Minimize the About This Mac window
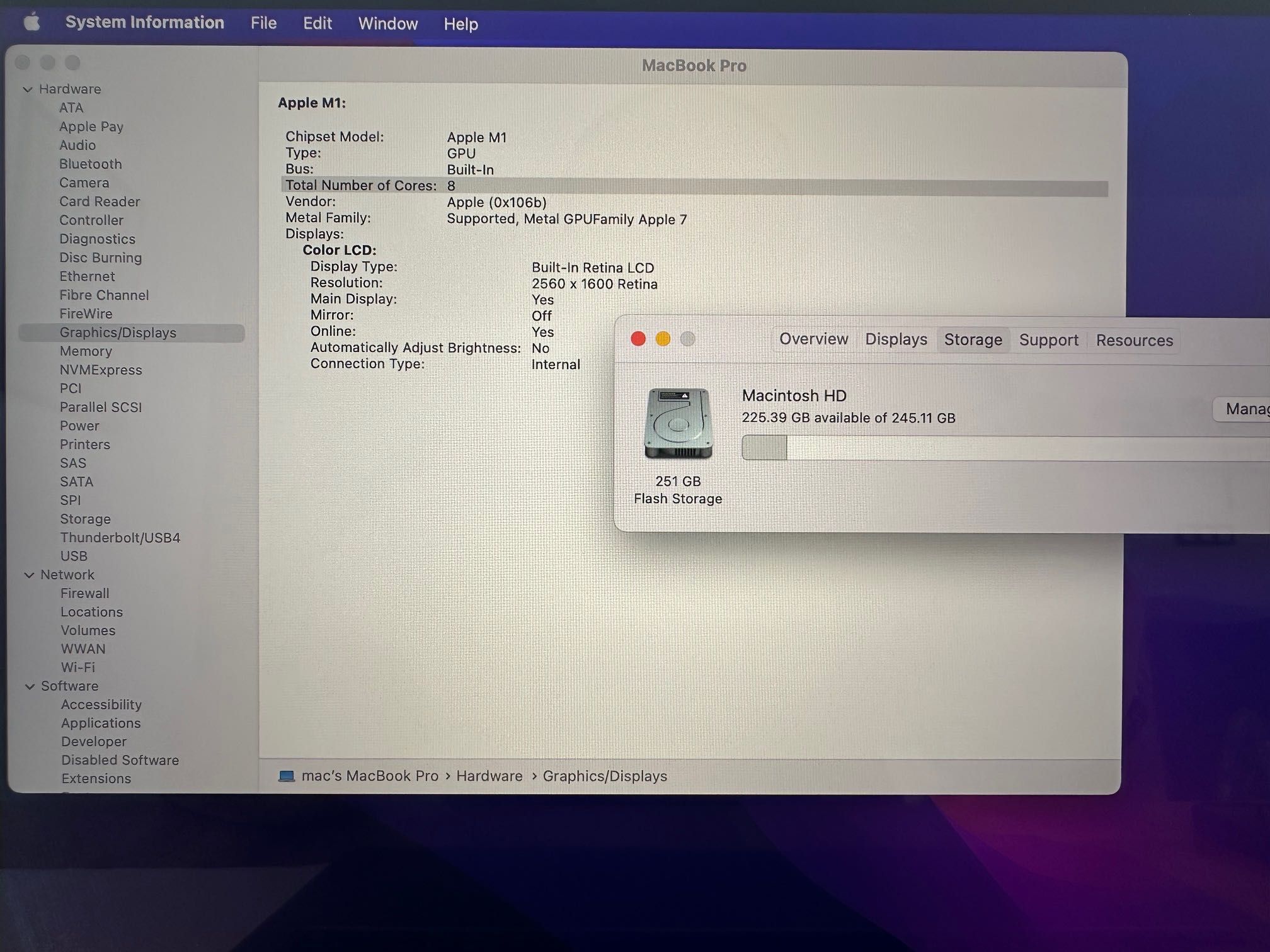 point(663,339)
